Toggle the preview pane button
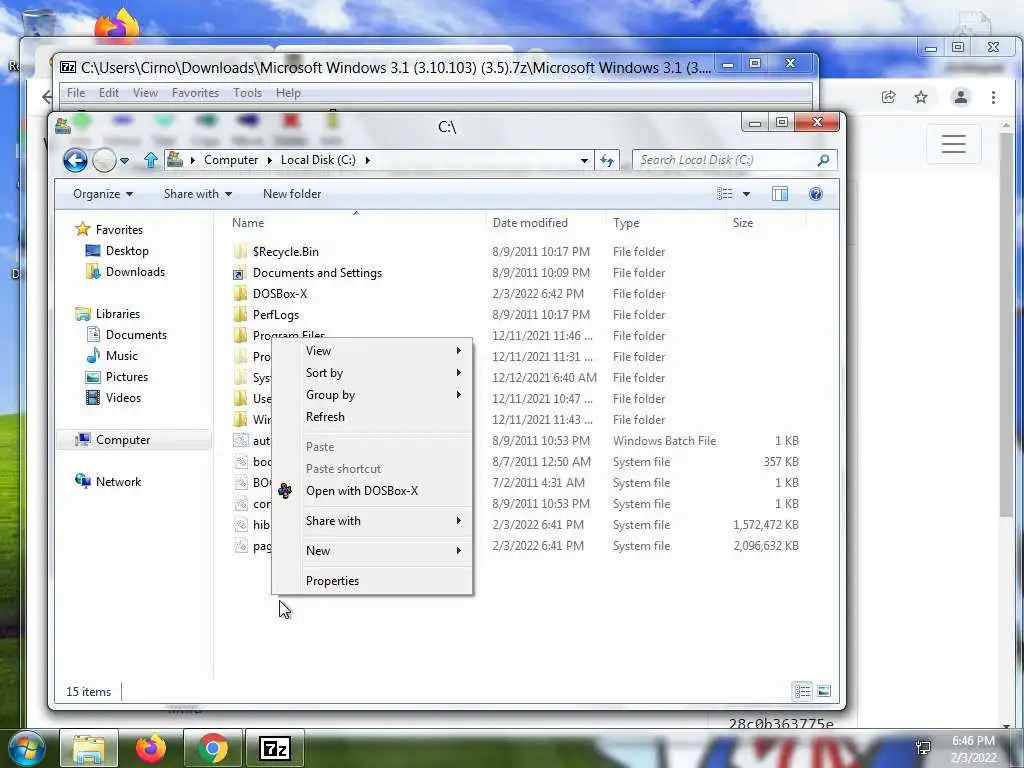The width and height of the screenshot is (1024, 768). coord(780,194)
